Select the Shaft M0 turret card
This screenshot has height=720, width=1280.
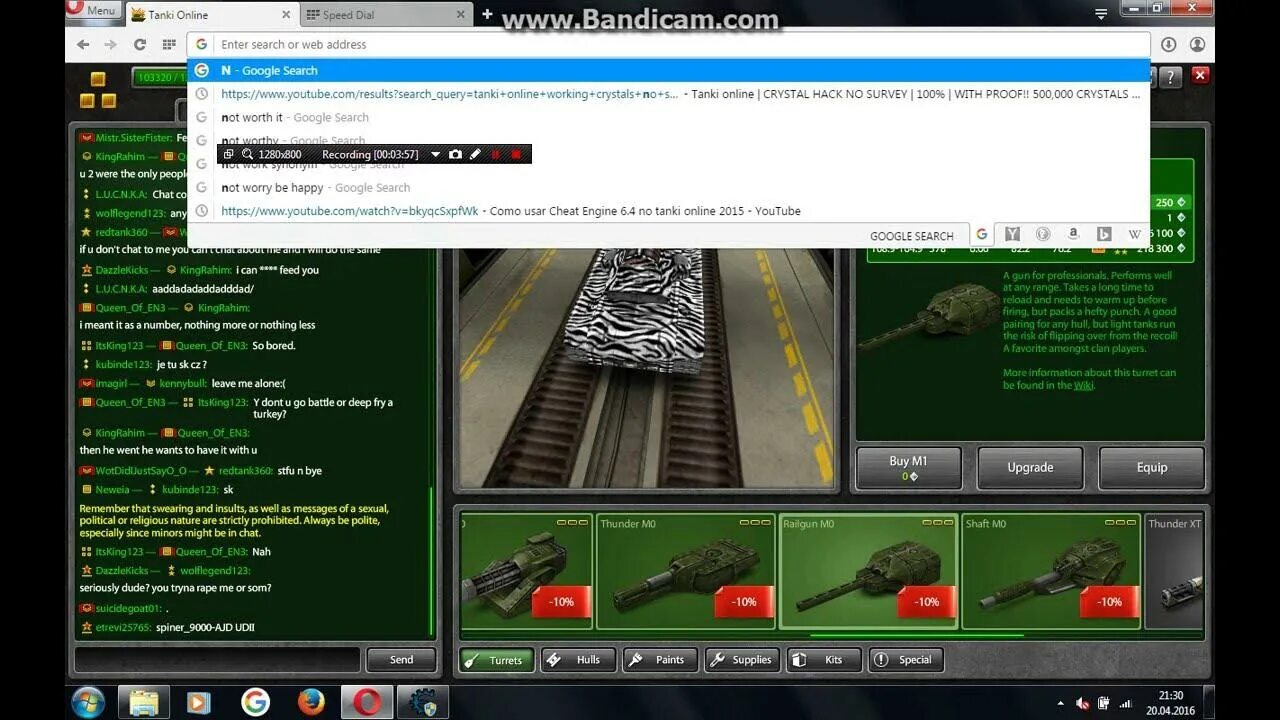click(x=1051, y=571)
